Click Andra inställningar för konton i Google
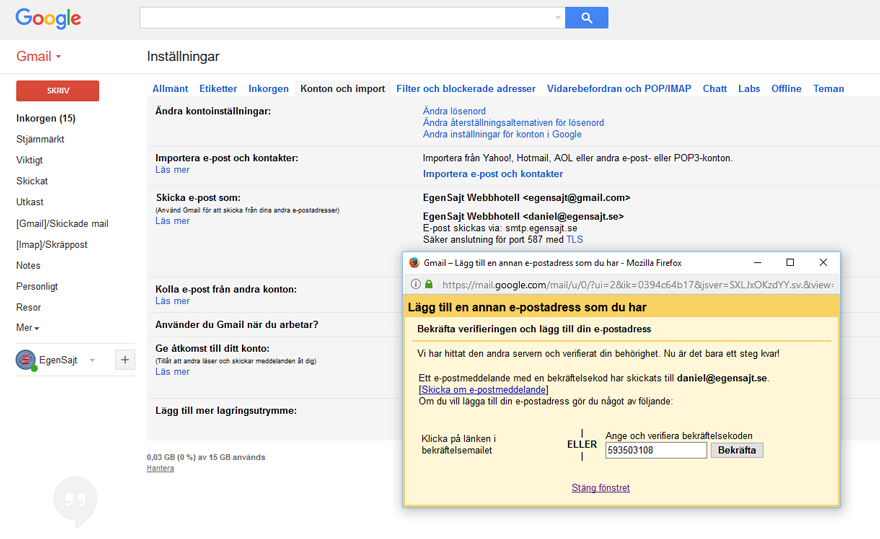Viewport: 880px width, 539px height. click(502, 134)
